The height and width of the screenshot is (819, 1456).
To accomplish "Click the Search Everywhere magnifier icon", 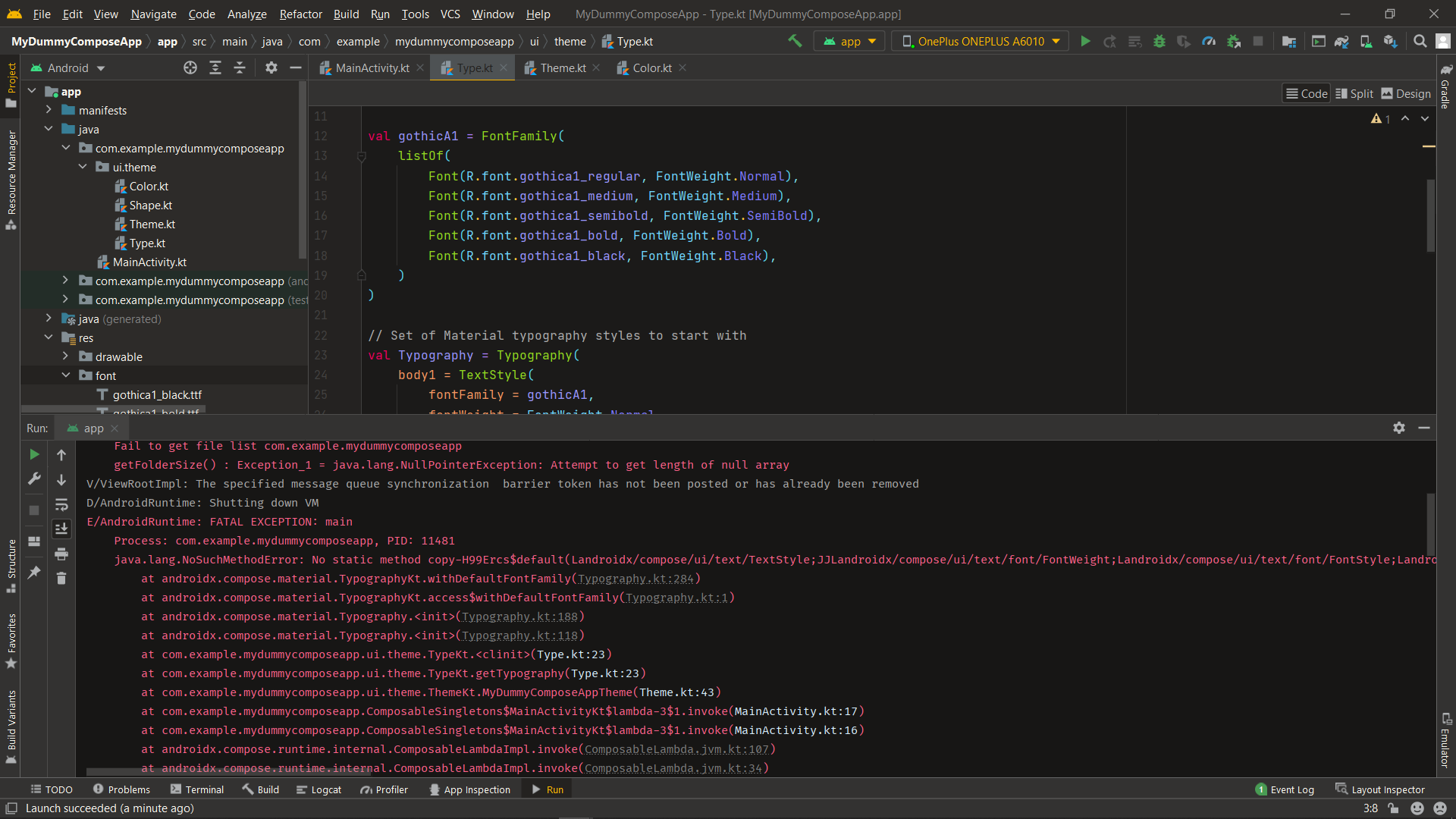I will pyautogui.click(x=1420, y=41).
